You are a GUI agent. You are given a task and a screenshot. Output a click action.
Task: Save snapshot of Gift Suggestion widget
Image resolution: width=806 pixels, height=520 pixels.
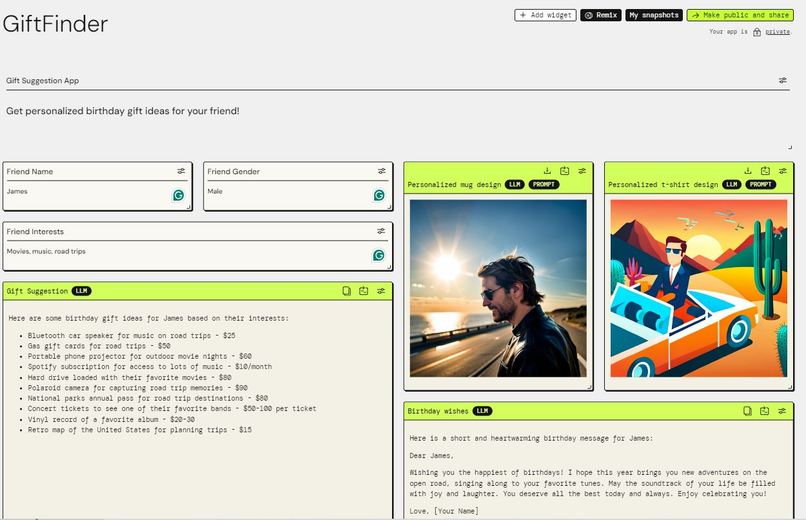coord(363,291)
